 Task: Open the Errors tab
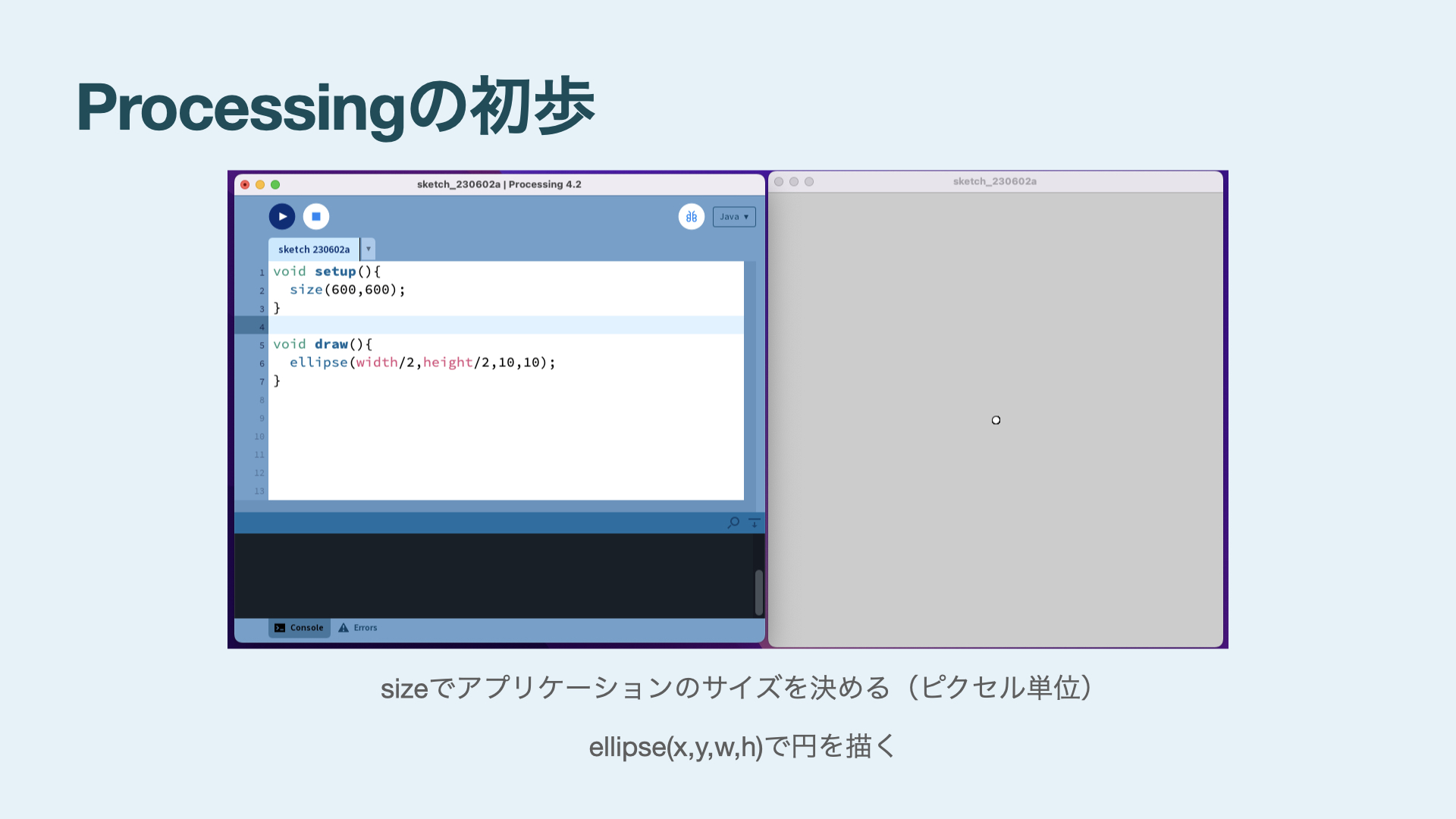[x=358, y=628]
